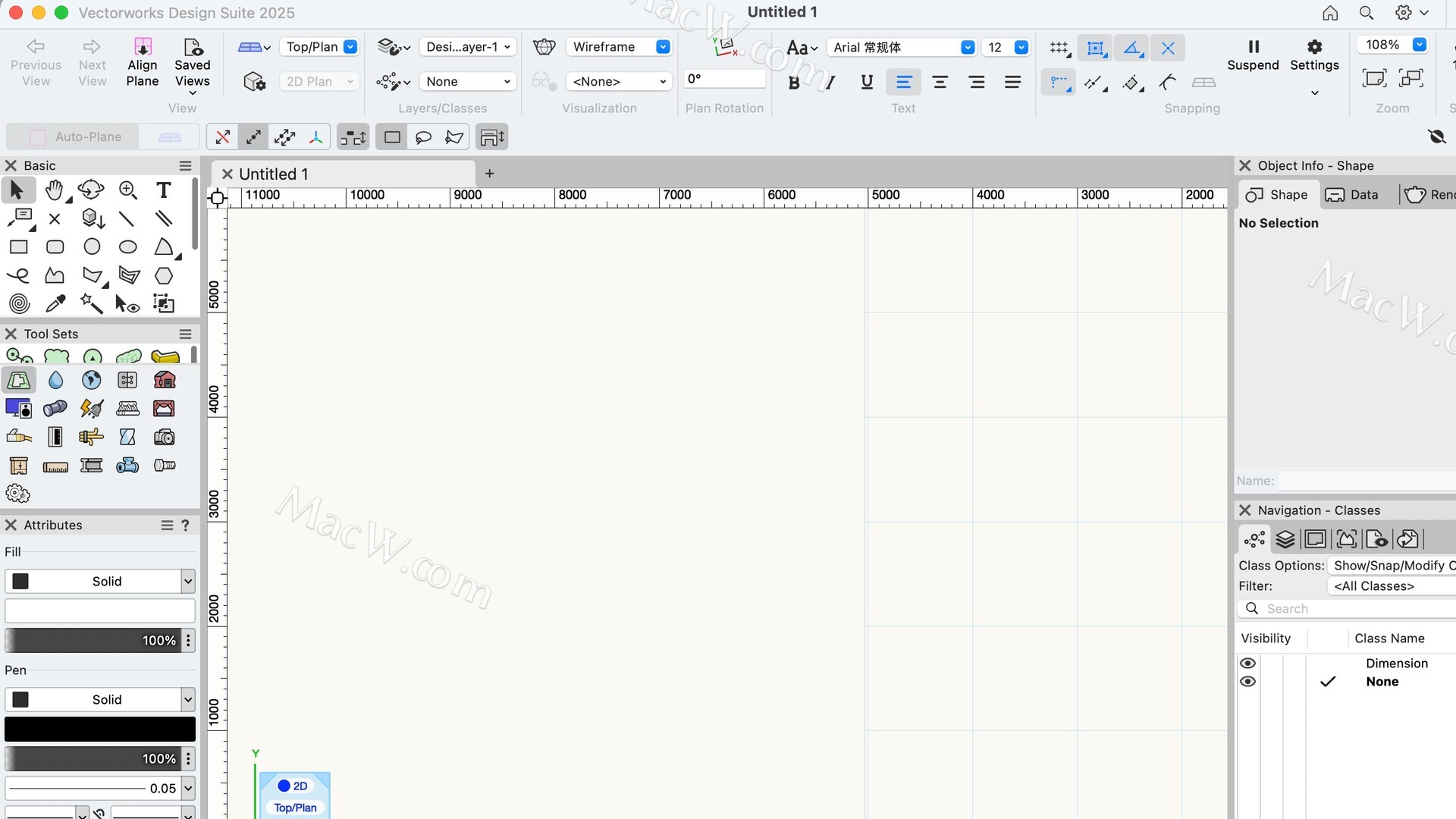Click the Bold text formatting button
The image size is (1456, 819).
793,83
